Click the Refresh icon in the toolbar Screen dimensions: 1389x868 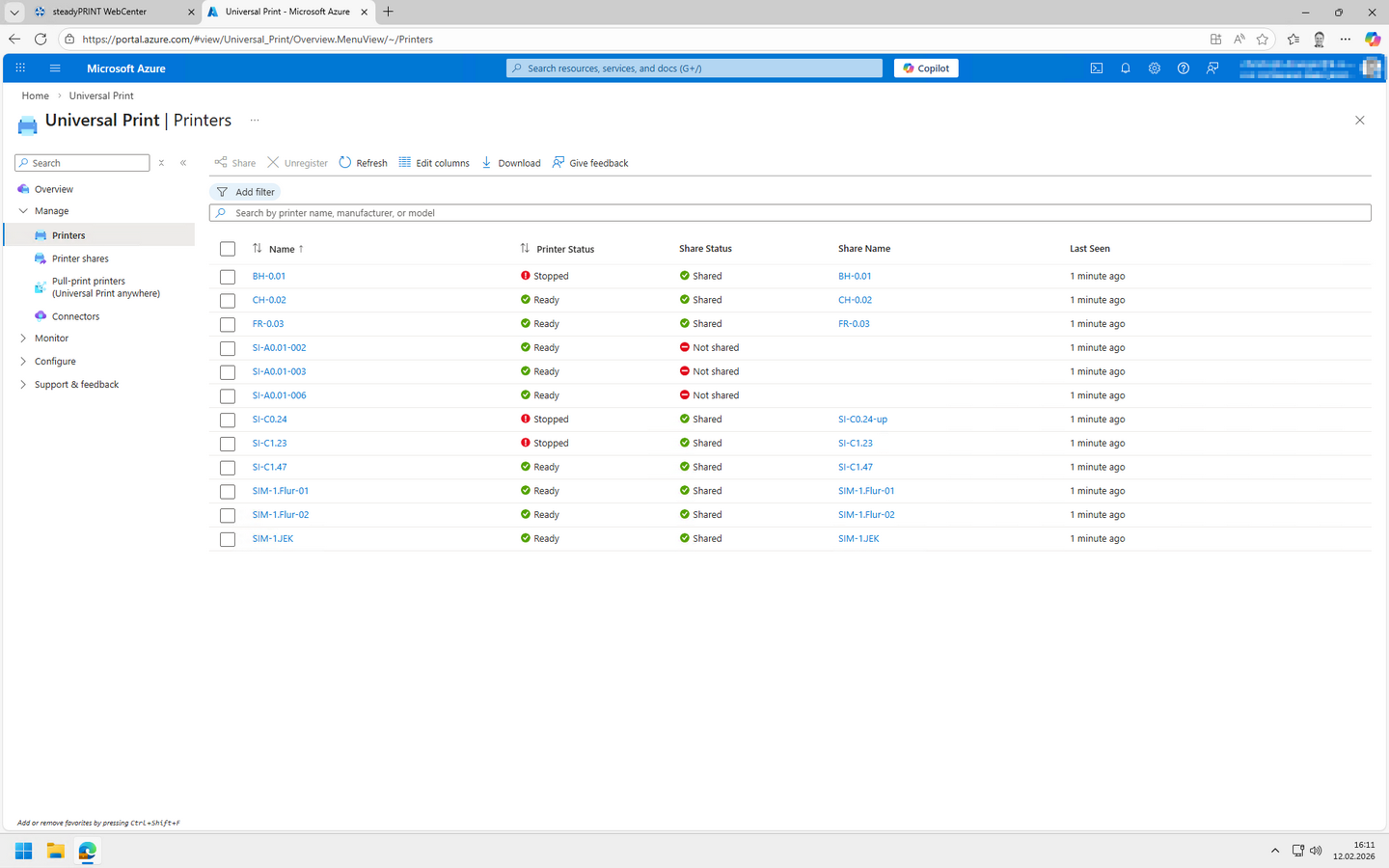coord(344,162)
